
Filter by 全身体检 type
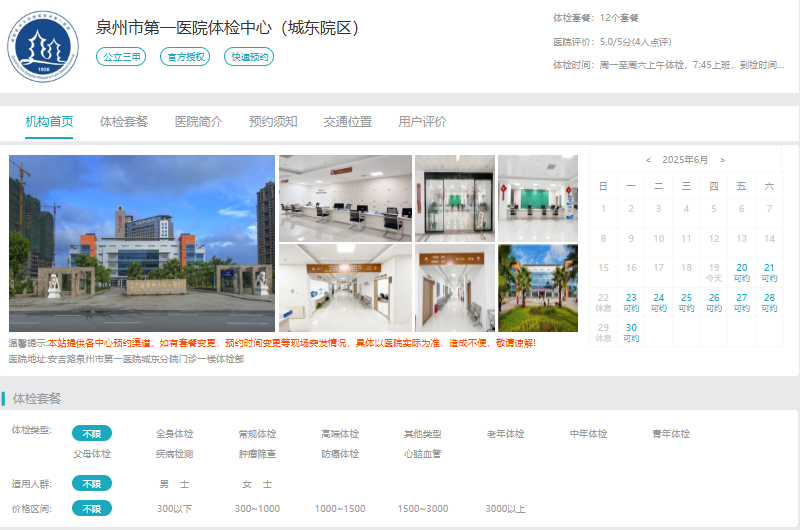[x=174, y=434]
